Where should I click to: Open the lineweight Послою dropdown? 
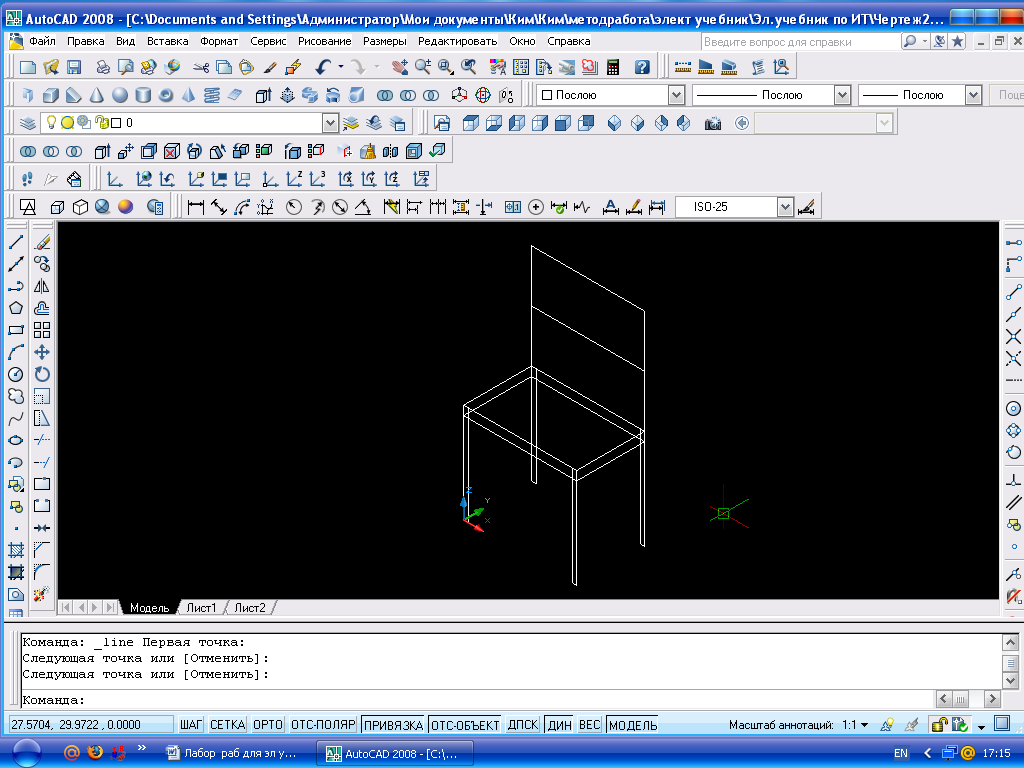(x=974, y=95)
